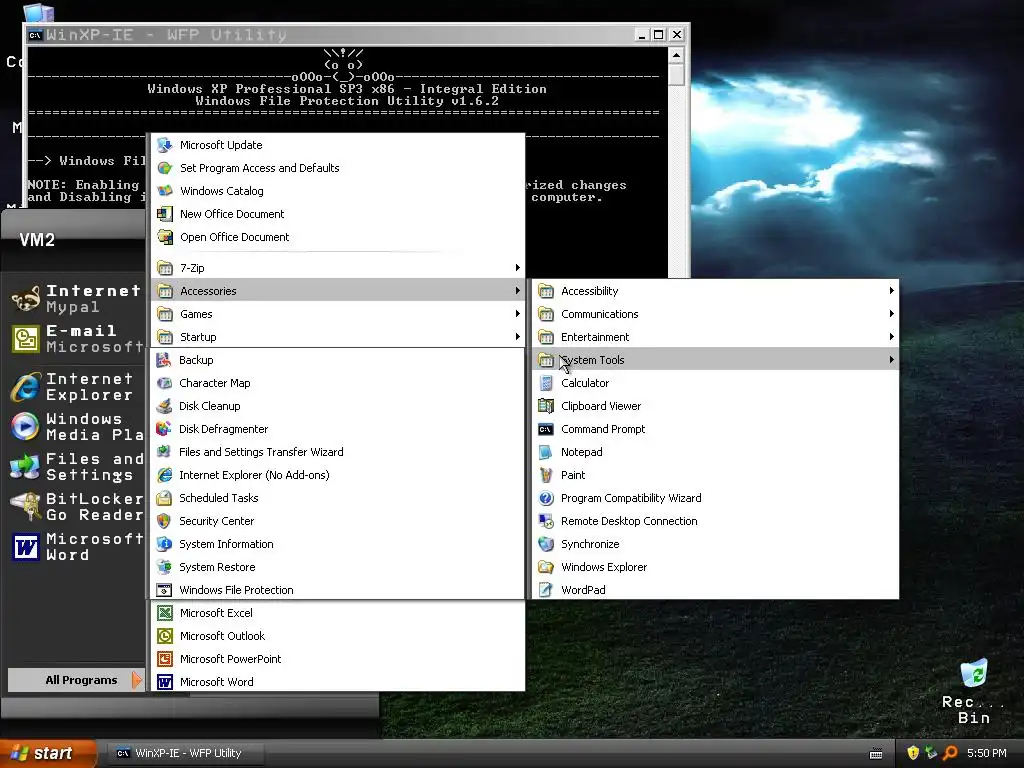Open WordPad from Accessories
Viewport: 1024px width, 768px height.
point(716,590)
